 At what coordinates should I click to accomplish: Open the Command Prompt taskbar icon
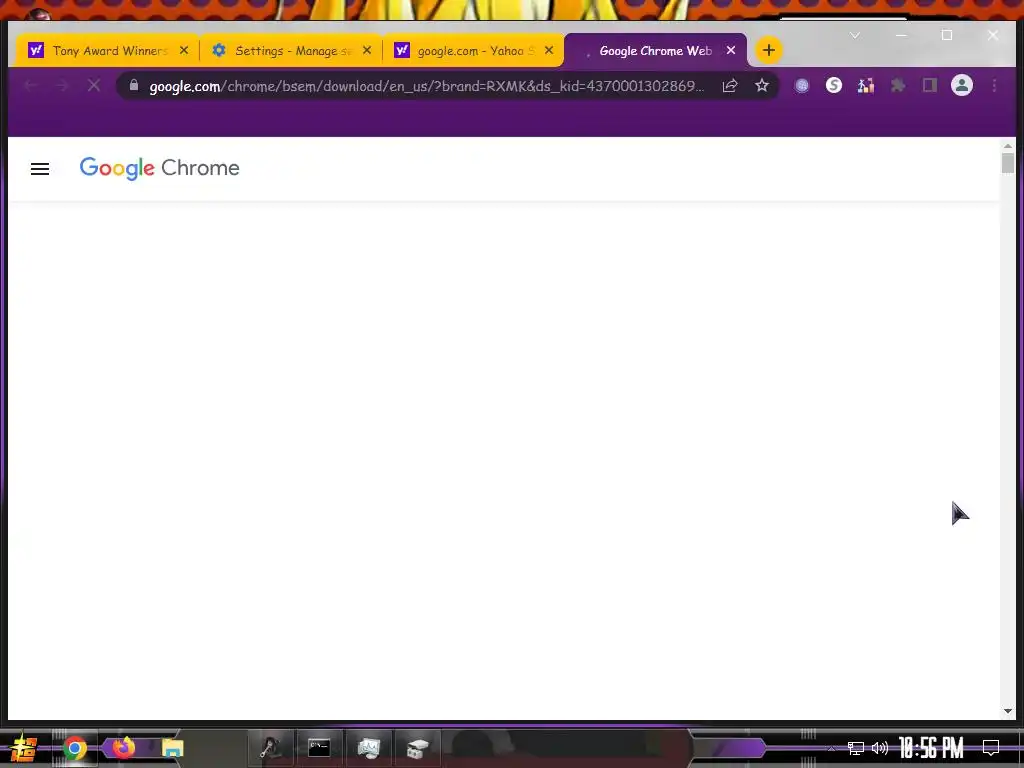pyautogui.click(x=319, y=748)
